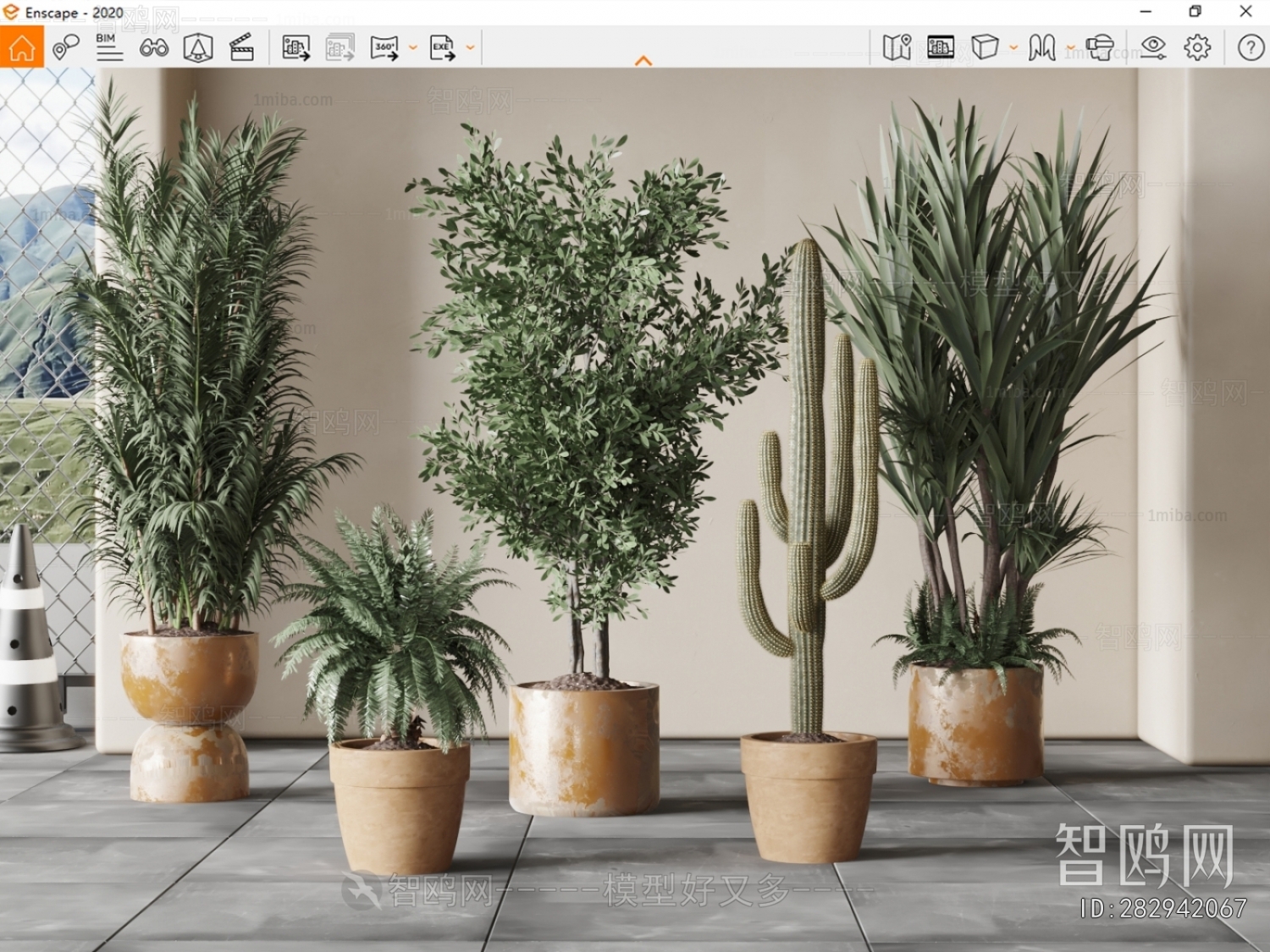Toggle BIM mode
Image resolution: width=1270 pixels, height=952 pixels.
[x=108, y=47]
